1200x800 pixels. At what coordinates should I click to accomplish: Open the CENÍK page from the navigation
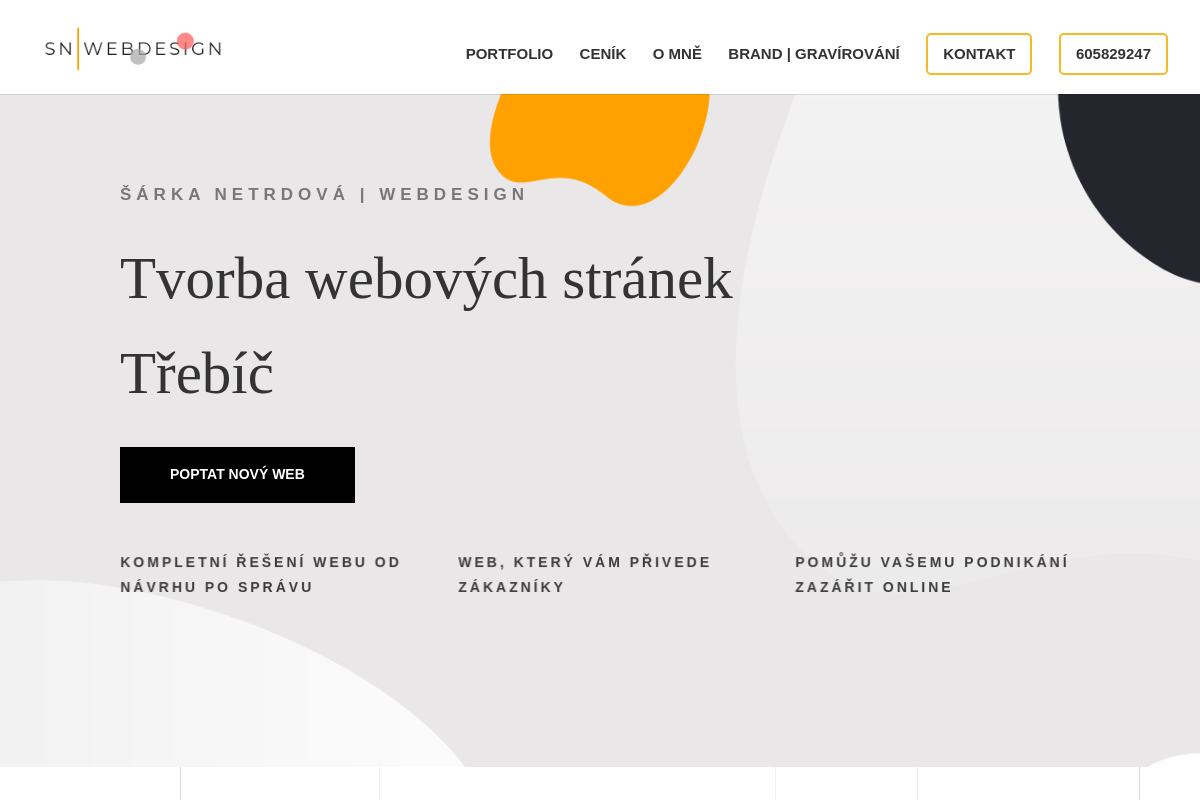pos(603,54)
